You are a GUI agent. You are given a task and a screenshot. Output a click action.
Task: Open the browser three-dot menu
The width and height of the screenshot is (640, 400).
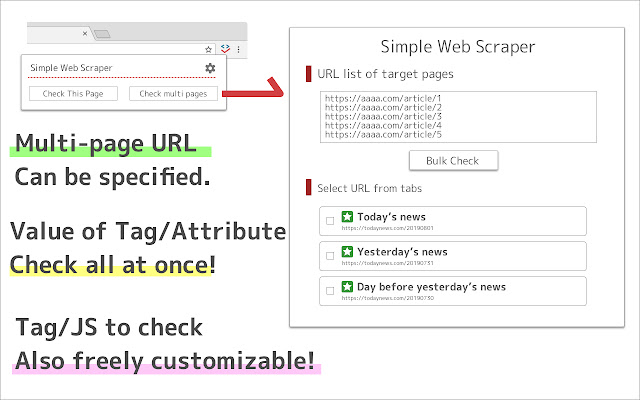pos(238,49)
